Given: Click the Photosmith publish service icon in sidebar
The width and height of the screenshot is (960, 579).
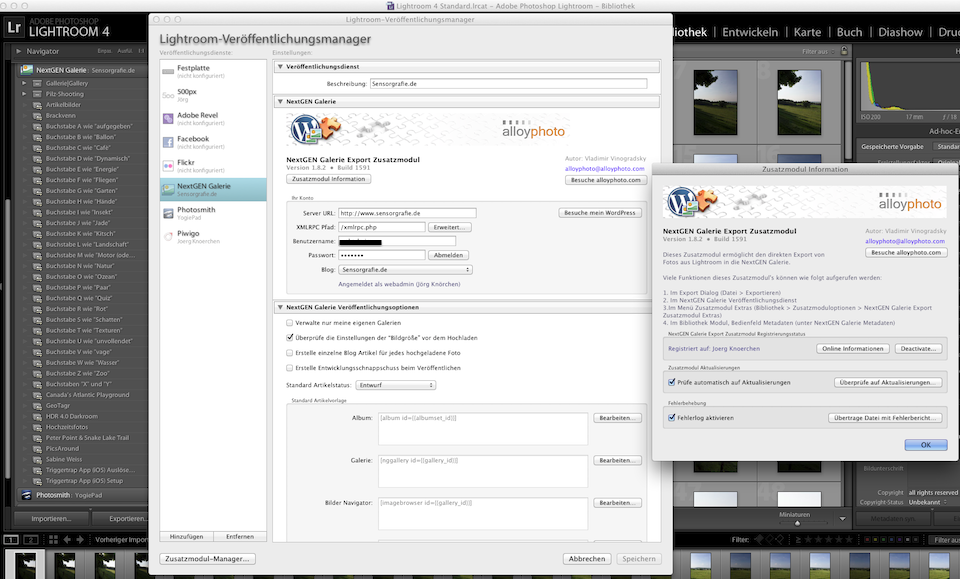Looking at the screenshot, I should point(26,495).
